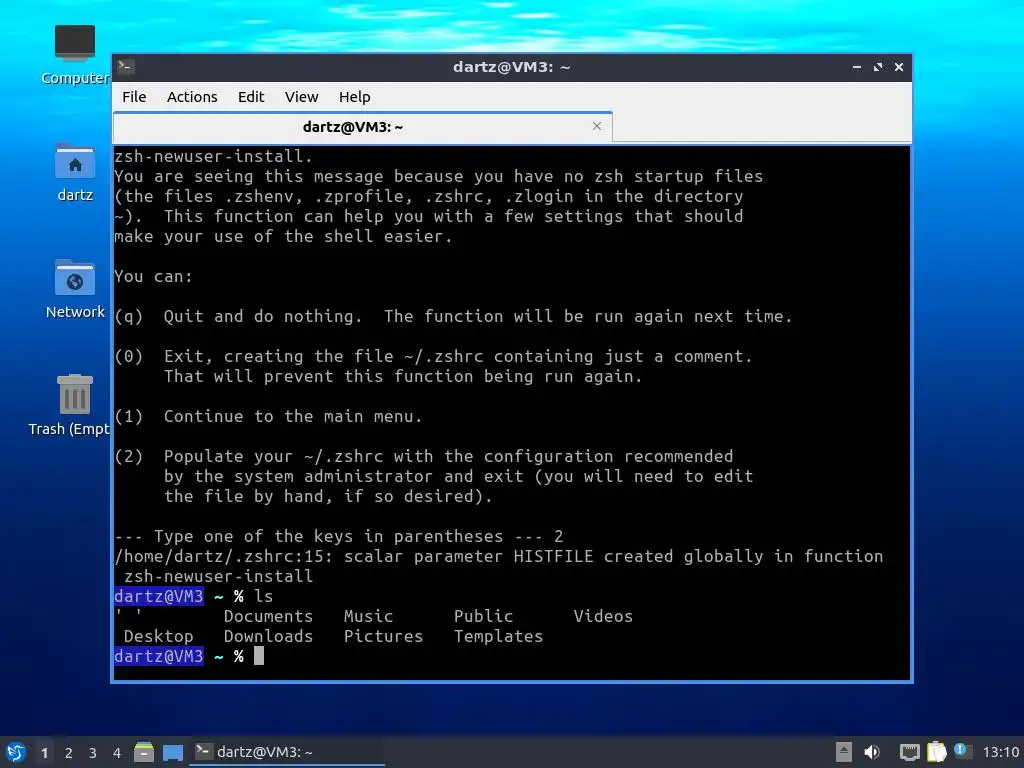Image resolution: width=1024 pixels, height=768 pixels.
Task: Click the show desktop panel icon
Action: (173, 752)
